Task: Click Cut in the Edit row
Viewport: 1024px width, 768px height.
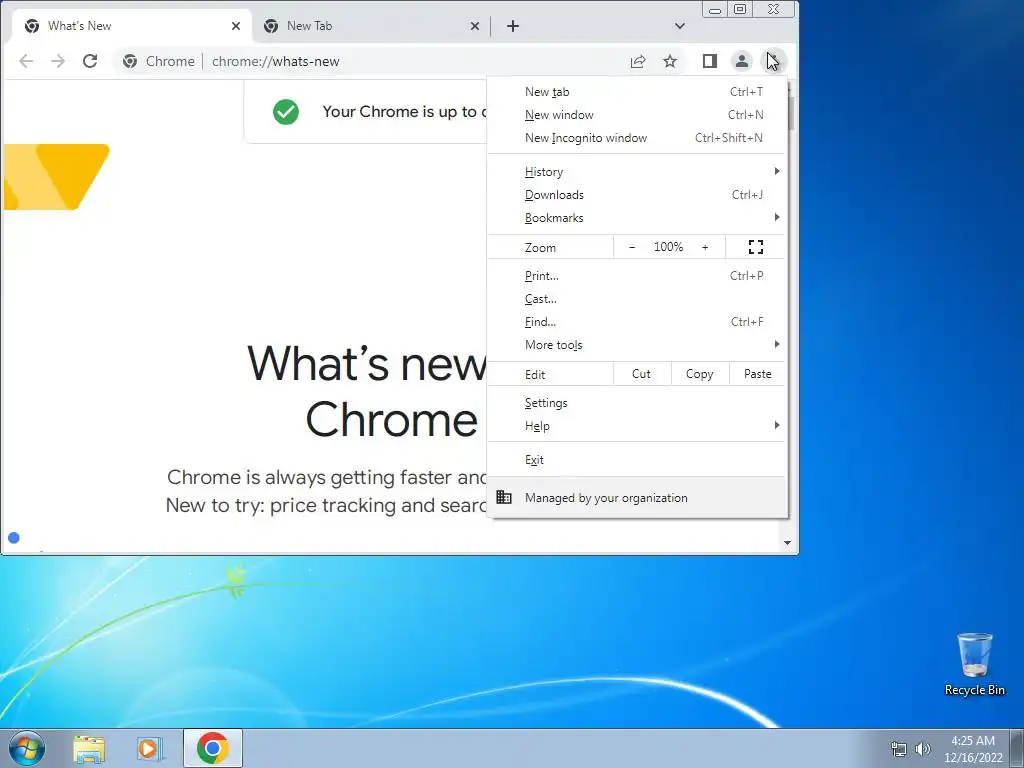Action: click(x=641, y=374)
